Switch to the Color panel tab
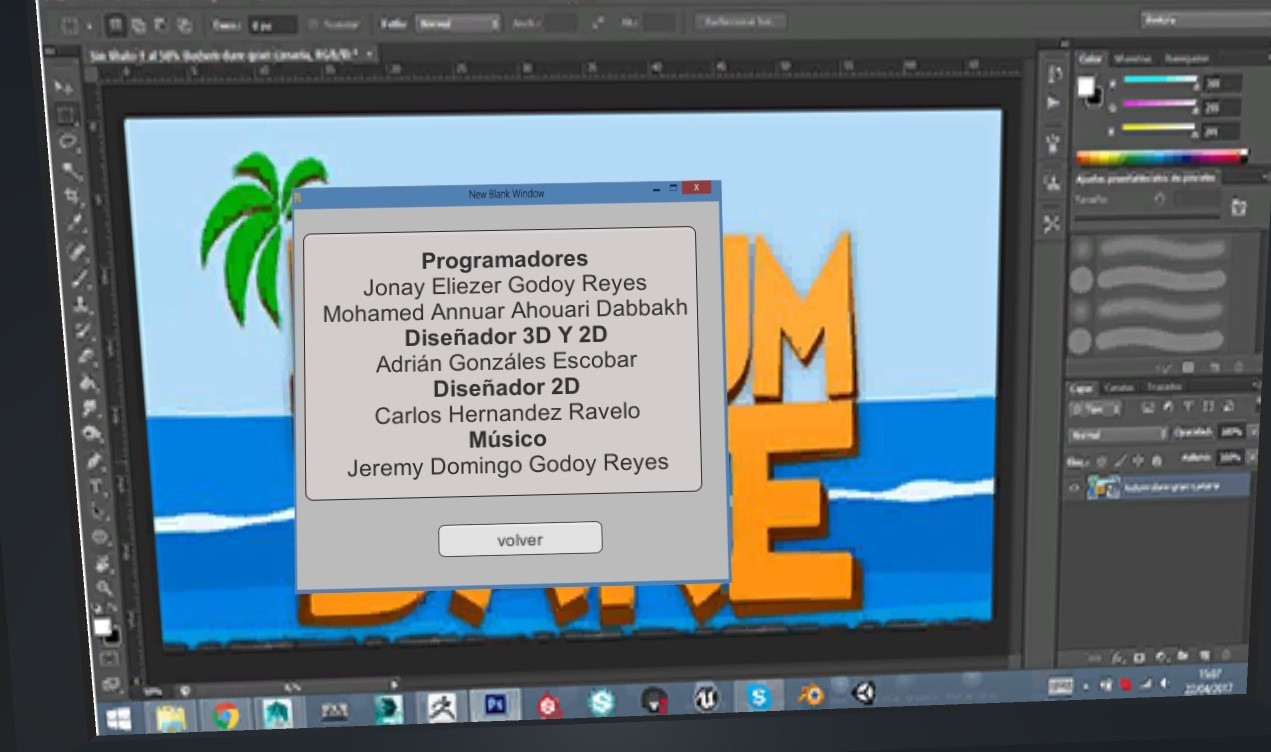This screenshot has height=752, width=1271. click(x=1090, y=59)
